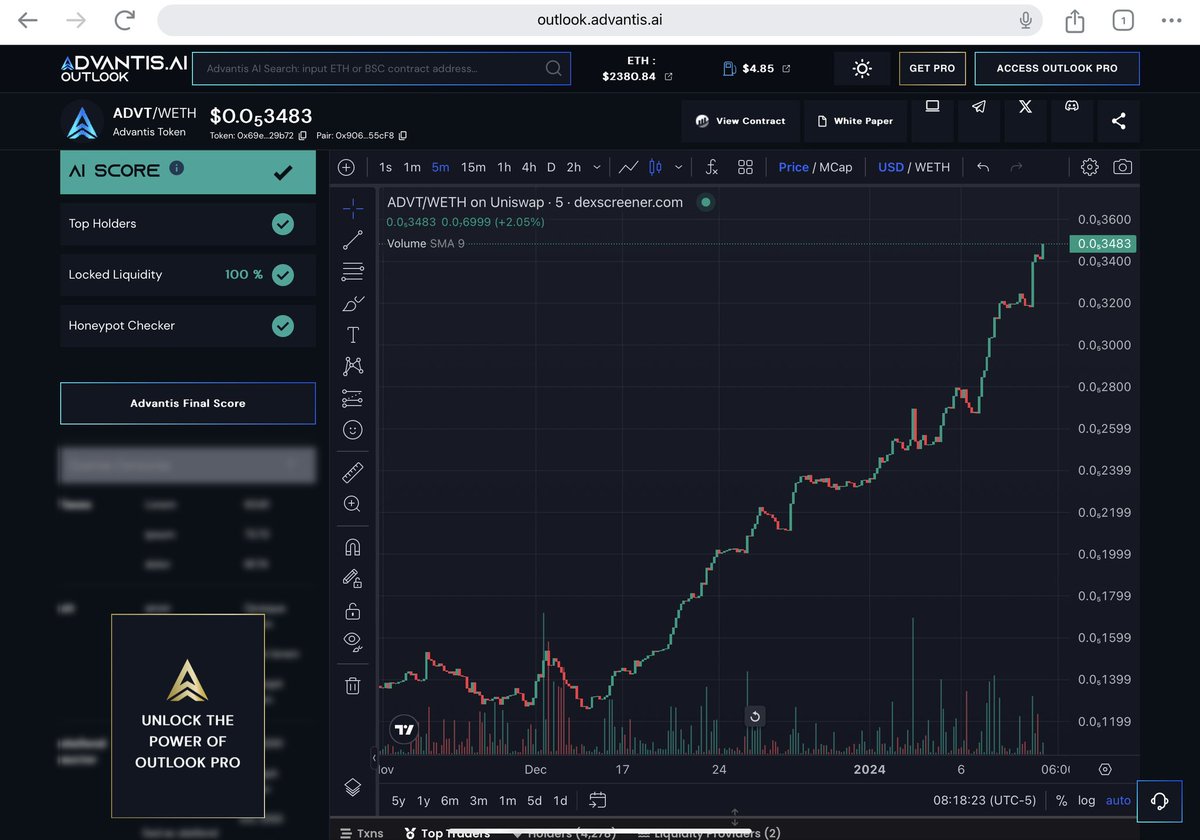The image size is (1200, 840).
Task: Open View Contract link
Action: click(741, 121)
